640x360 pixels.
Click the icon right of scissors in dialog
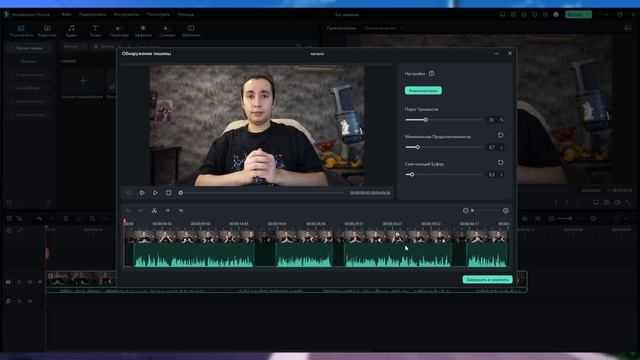point(167,211)
